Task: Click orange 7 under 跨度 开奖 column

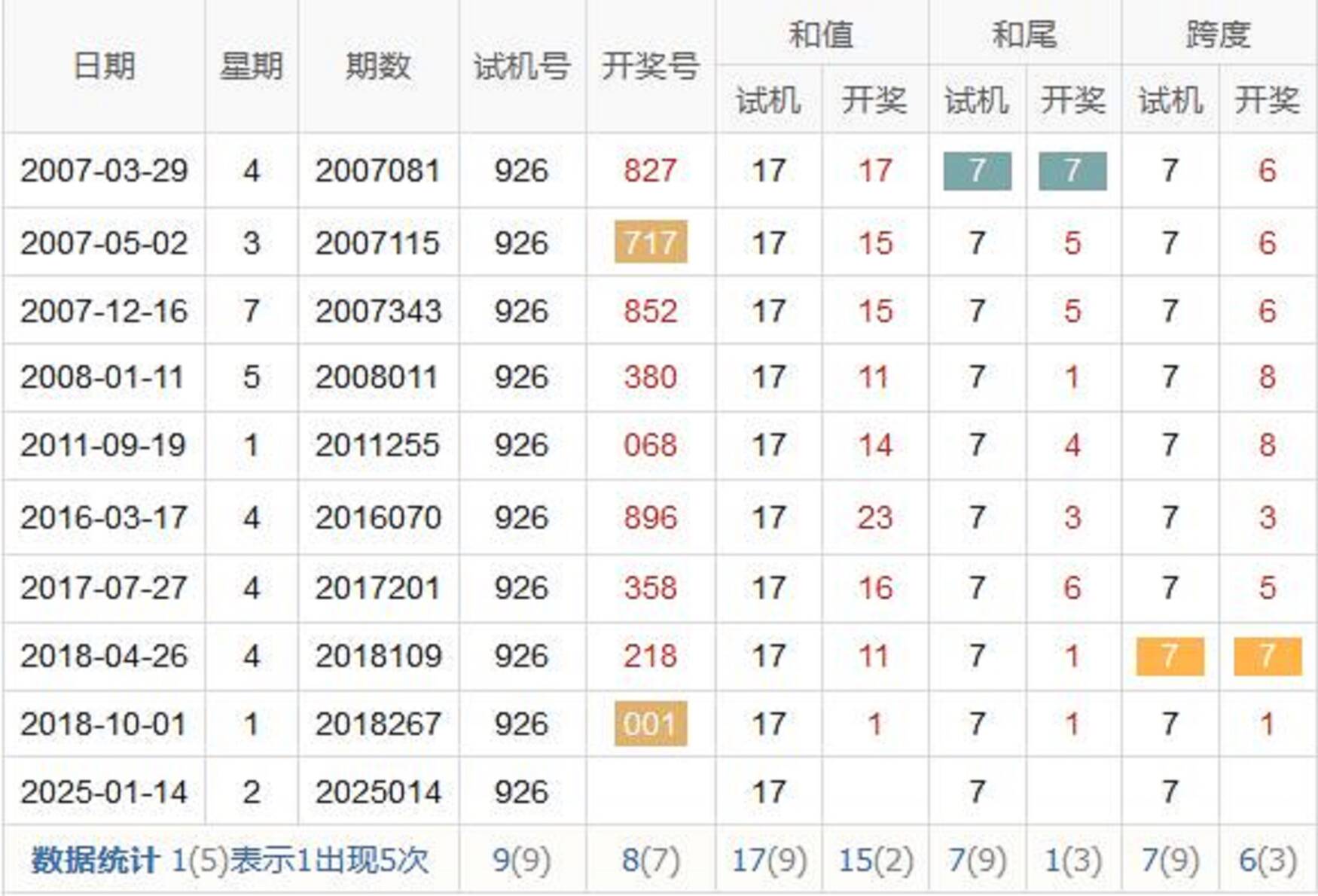Action: point(1267,656)
